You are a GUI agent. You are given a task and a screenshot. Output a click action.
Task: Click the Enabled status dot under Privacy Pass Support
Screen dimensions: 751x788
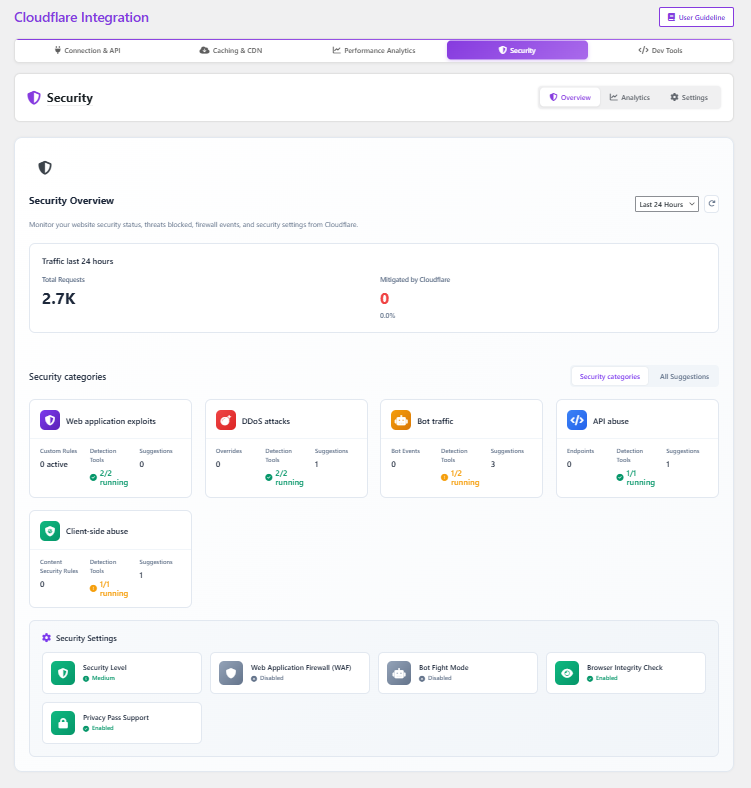[86, 728]
